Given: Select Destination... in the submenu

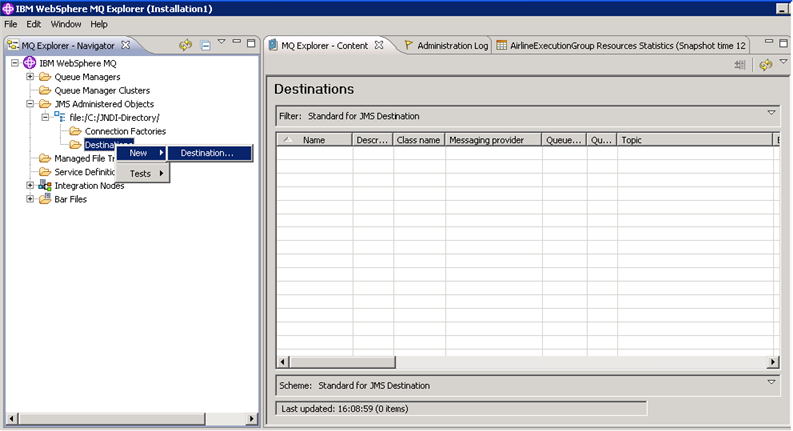Looking at the screenshot, I should tap(209, 153).
